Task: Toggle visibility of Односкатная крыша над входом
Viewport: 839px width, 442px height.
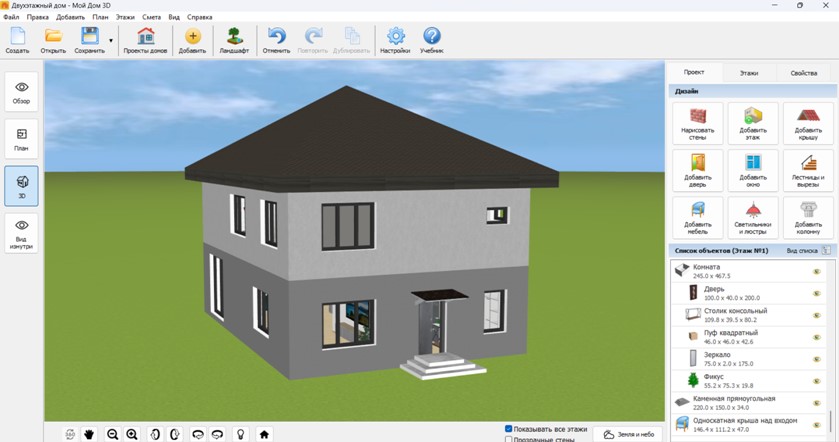Action: click(x=817, y=425)
